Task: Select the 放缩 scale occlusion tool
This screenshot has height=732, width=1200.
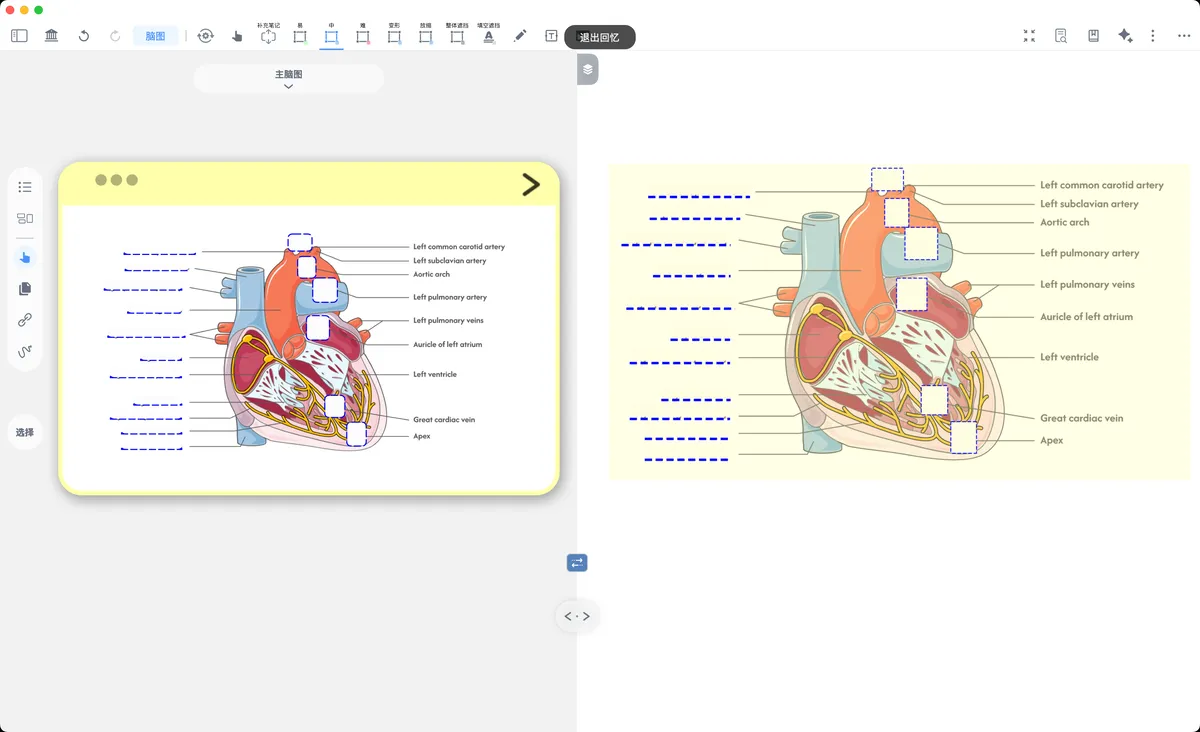Action: click(x=426, y=34)
